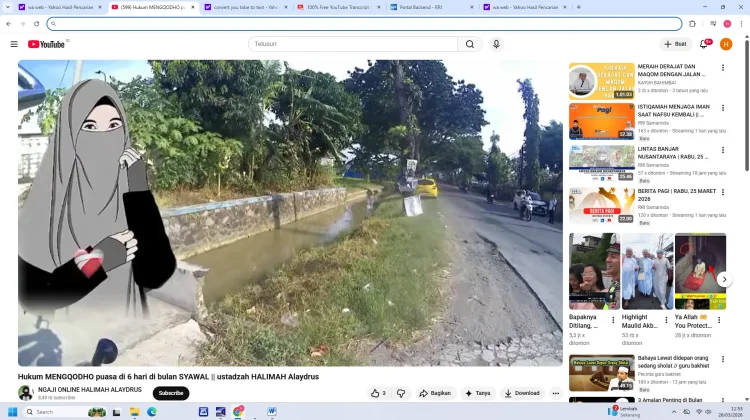
Task: Open options for ISTIQAMAH MENJAGA IMAN video
Action: click(723, 108)
